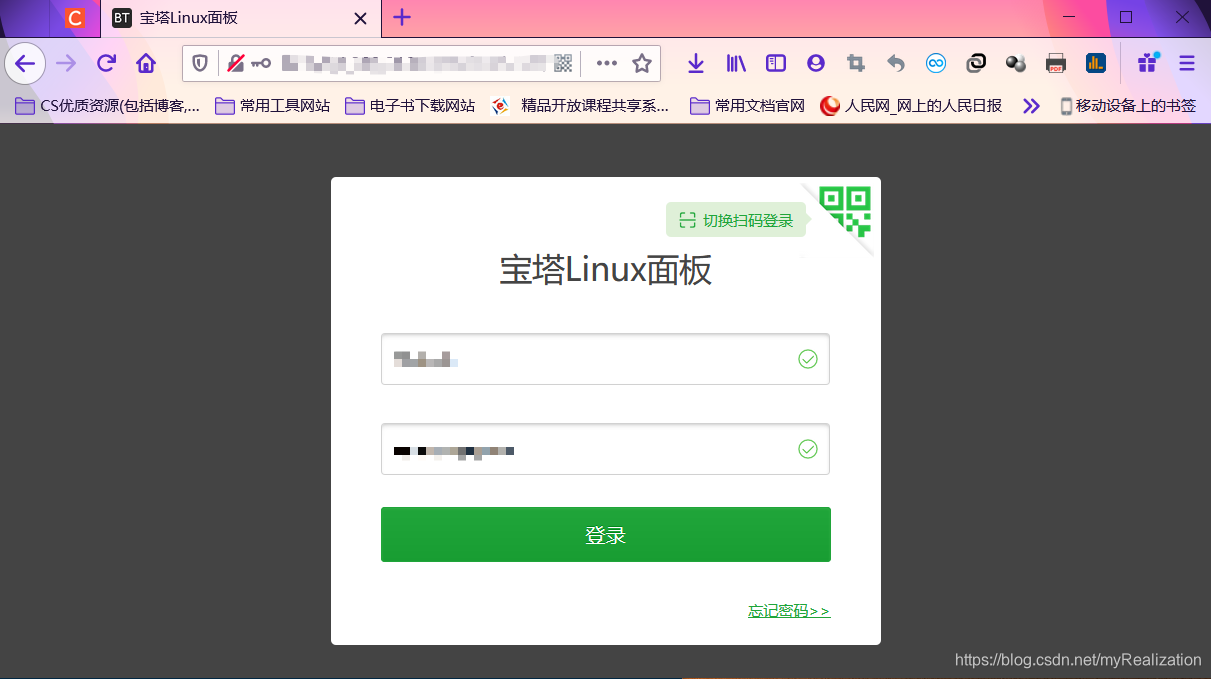Open the downloads panel
This screenshot has height=679, width=1211.
click(696, 64)
